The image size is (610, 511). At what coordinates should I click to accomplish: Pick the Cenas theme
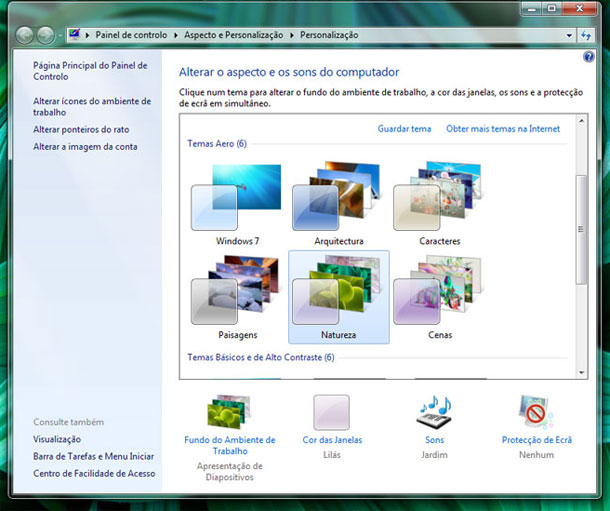439,290
